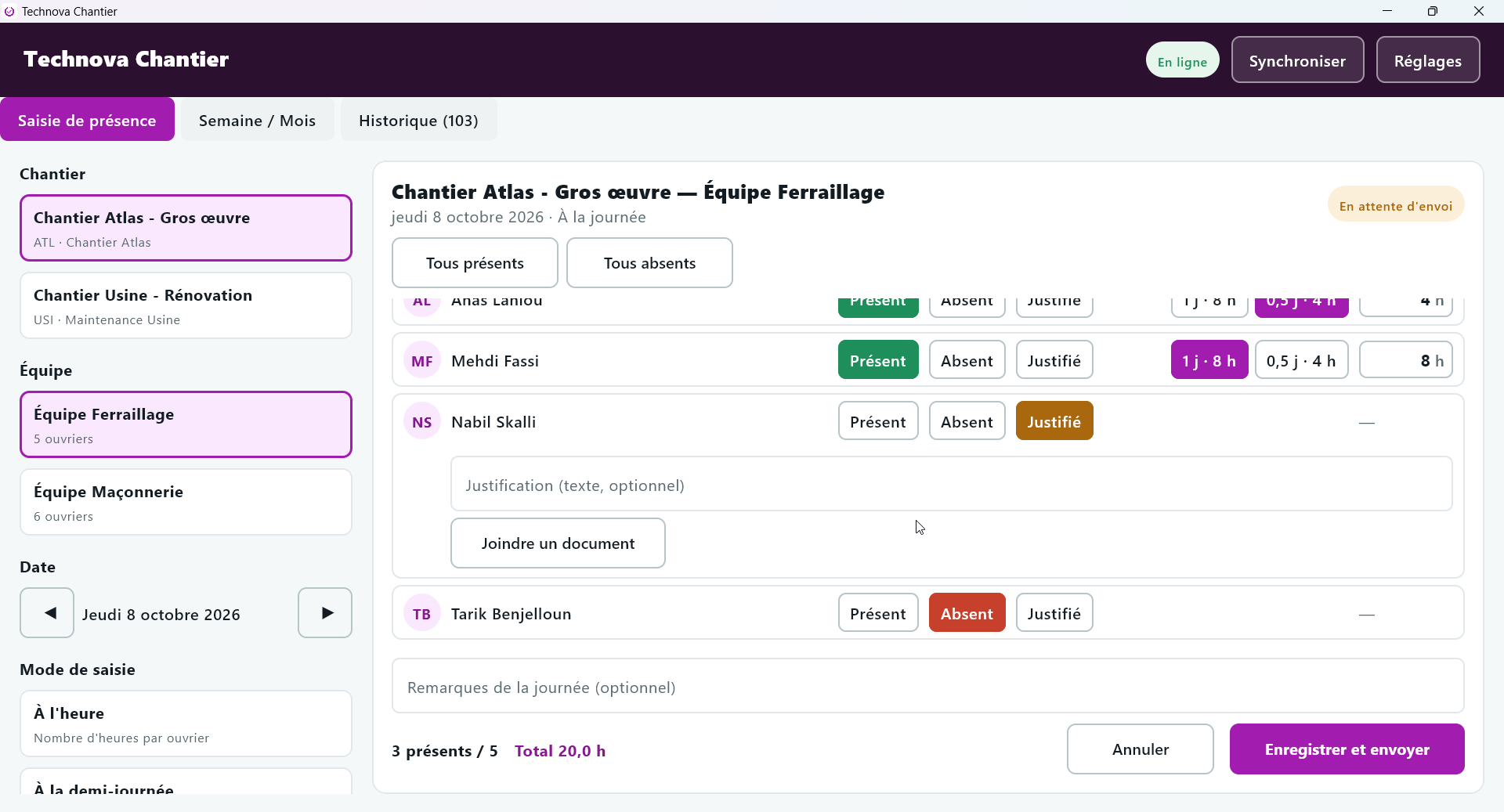Mark everyone with Tous absents
This screenshot has width=1504, height=812.
[649, 263]
